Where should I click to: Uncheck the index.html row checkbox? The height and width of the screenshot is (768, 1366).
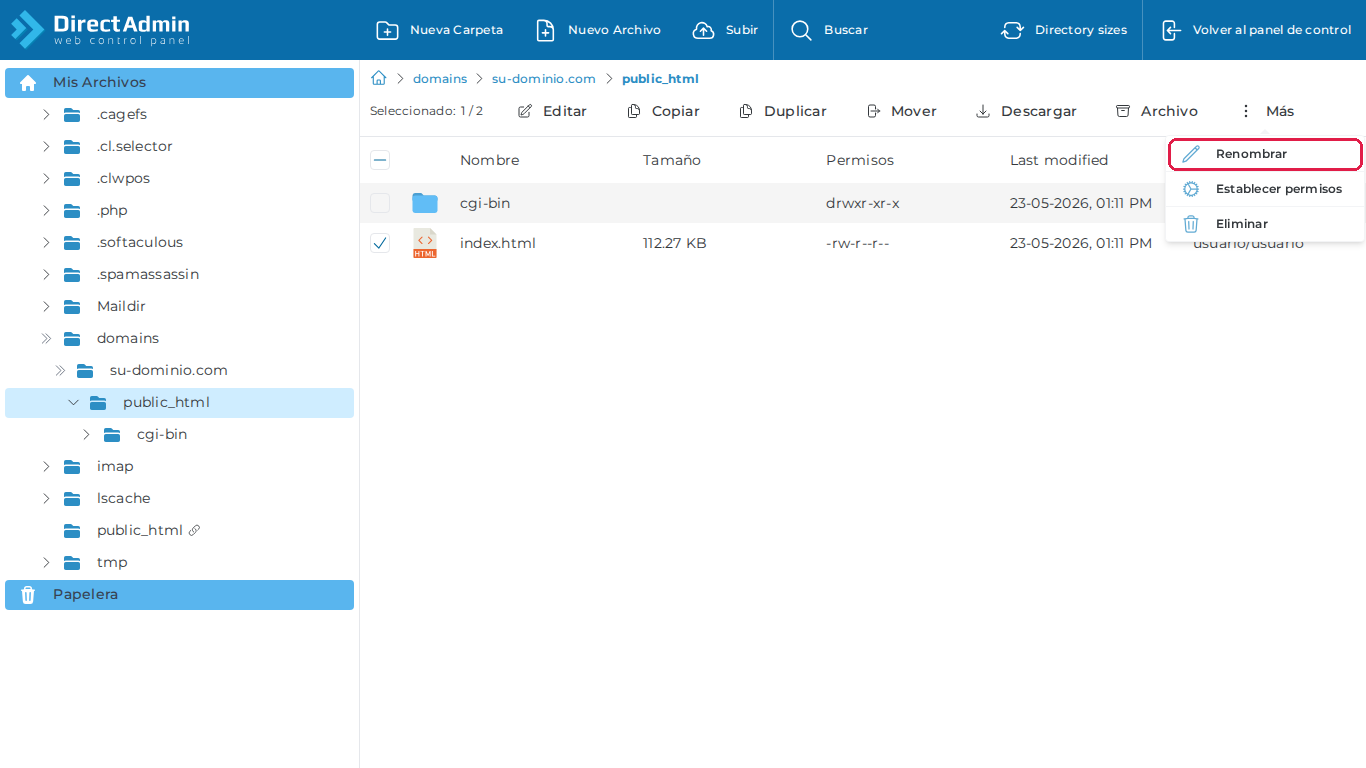380,243
